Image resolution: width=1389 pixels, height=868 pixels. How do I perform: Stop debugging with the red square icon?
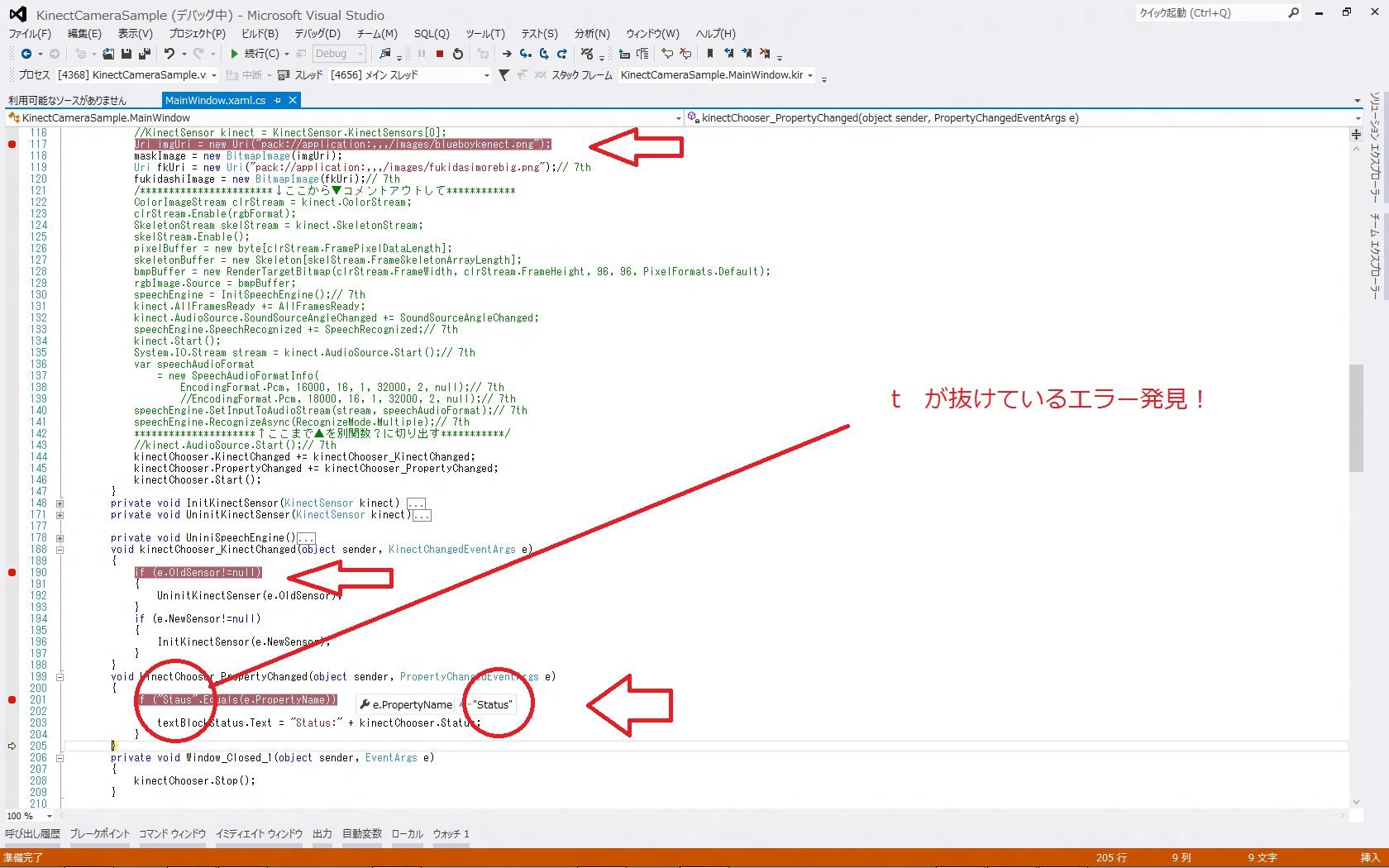(x=440, y=54)
